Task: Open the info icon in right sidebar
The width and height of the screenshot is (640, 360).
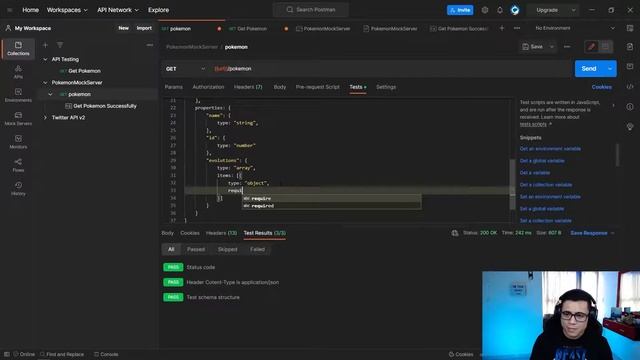Action: [630, 107]
